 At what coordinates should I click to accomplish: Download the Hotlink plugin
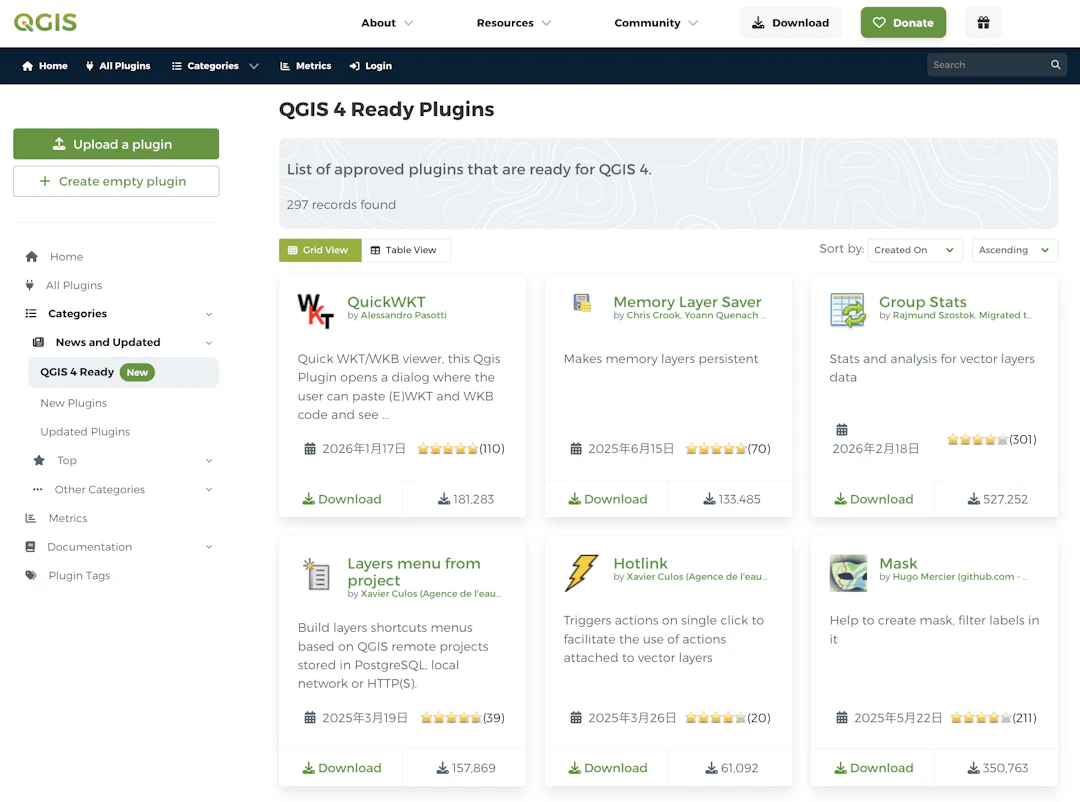pos(608,768)
